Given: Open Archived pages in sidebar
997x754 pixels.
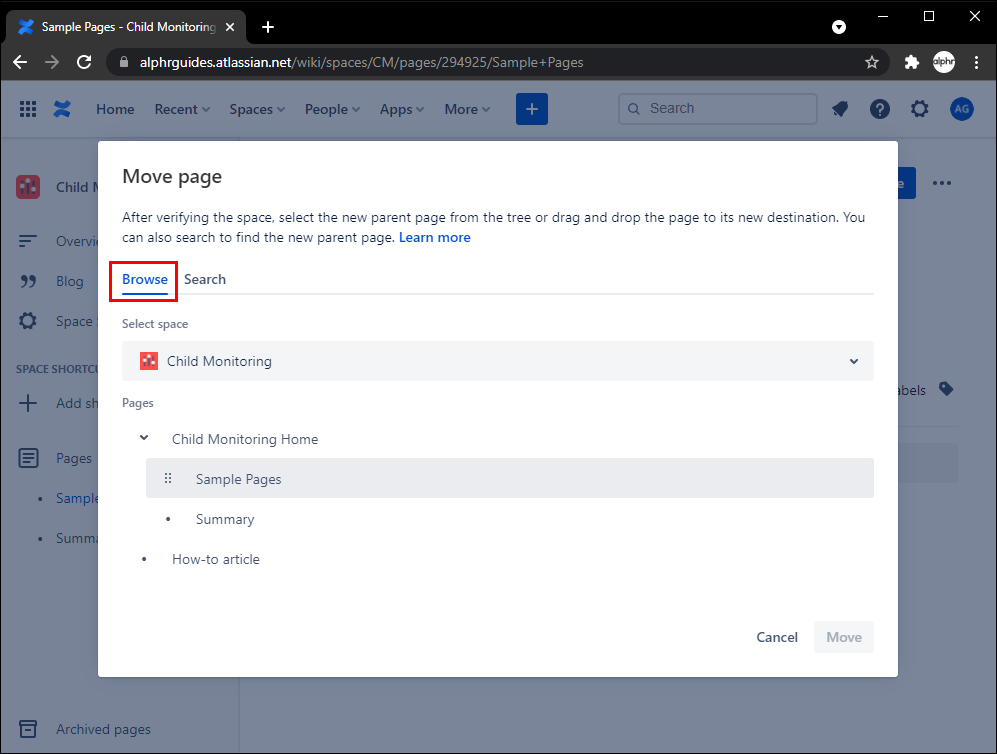Looking at the screenshot, I should tap(103, 729).
